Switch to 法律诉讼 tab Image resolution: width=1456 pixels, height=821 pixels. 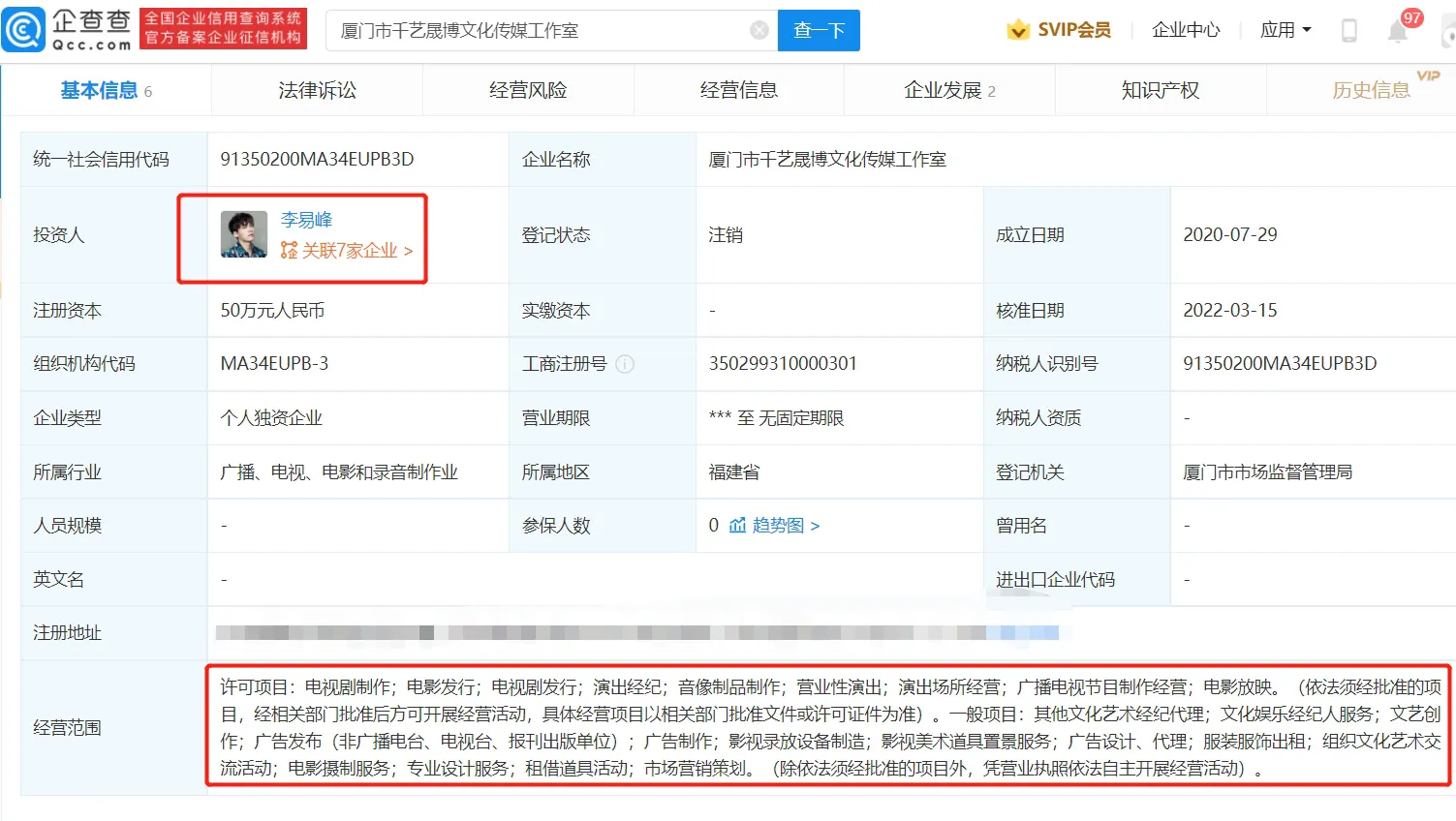pyautogui.click(x=317, y=90)
